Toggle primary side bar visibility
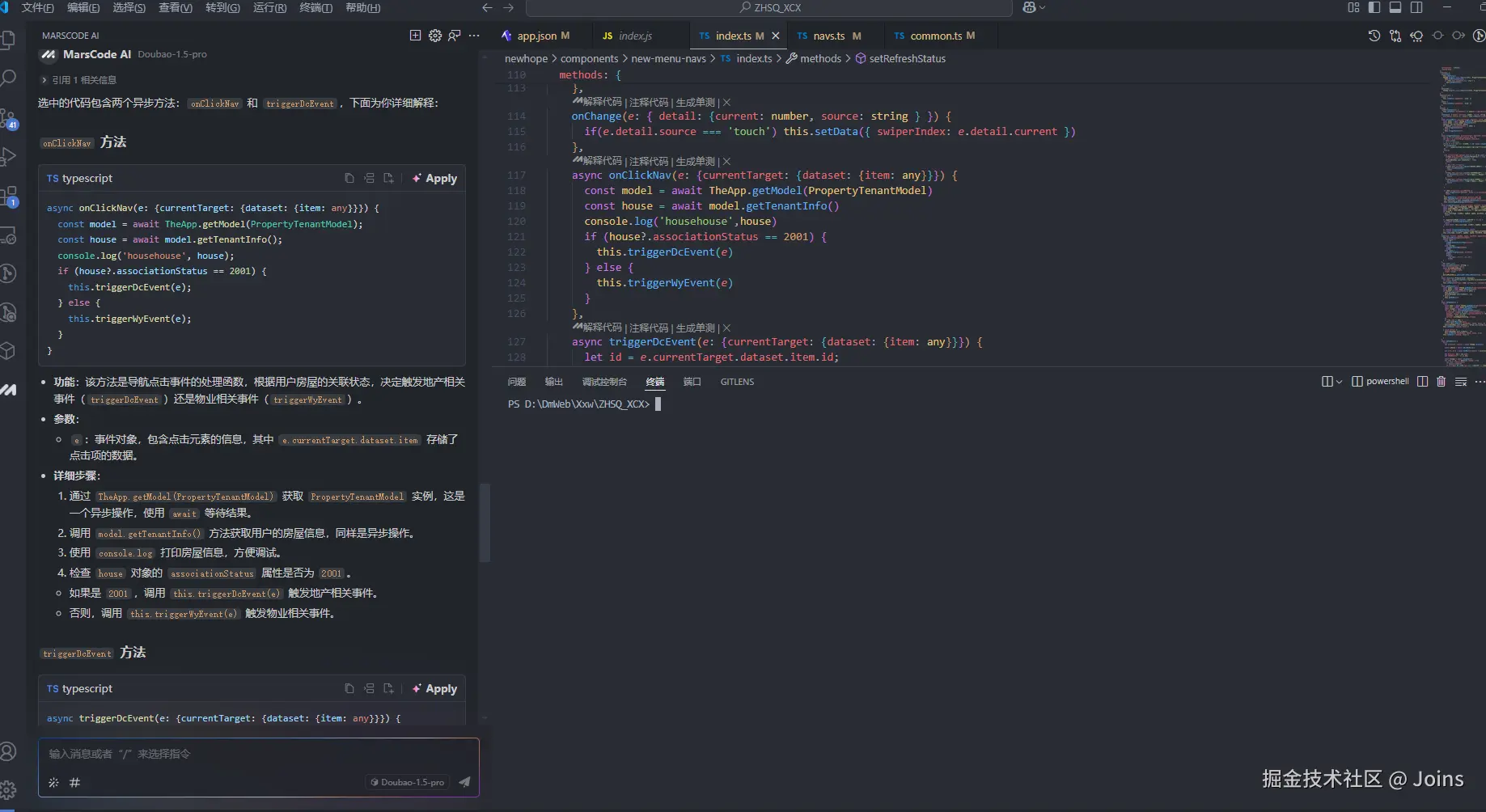Screen dimensions: 1486x812 pyautogui.click(x=1374, y=7)
